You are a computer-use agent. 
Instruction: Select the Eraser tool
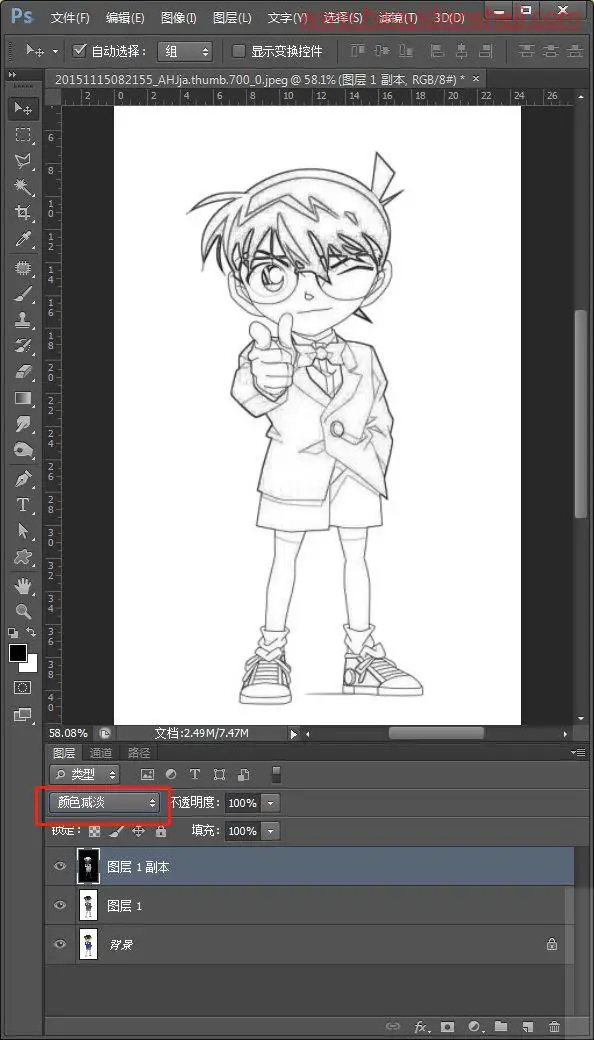(23, 372)
